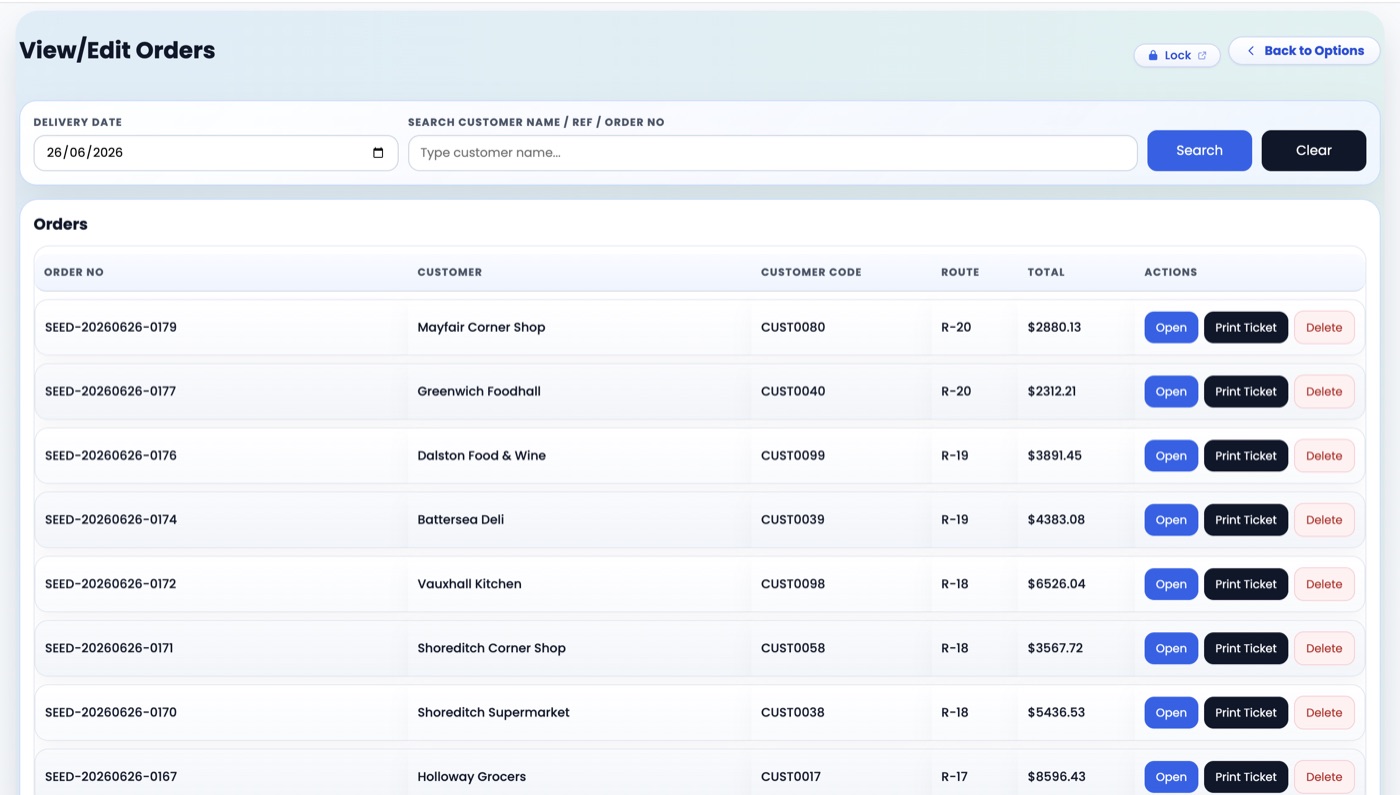
Task: Click customer code CUST0017
Action: pyautogui.click(x=792, y=776)
